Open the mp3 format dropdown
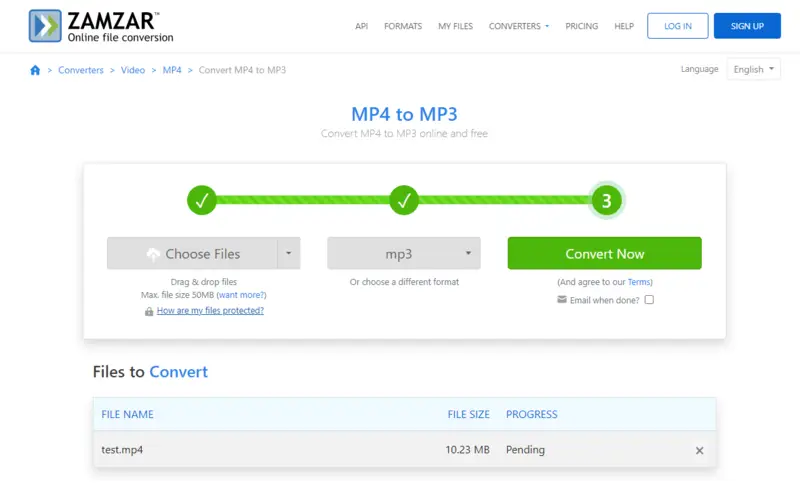This screenshot has height=492, width=800. (x=404, y=253)
